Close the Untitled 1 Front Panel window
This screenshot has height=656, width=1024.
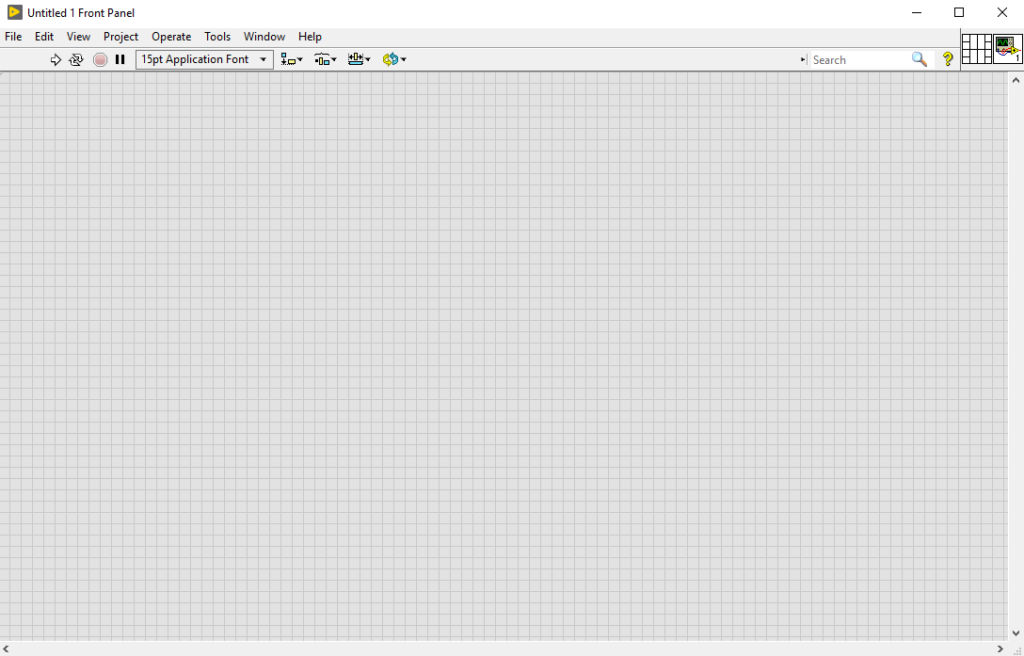coord(1002,12)
